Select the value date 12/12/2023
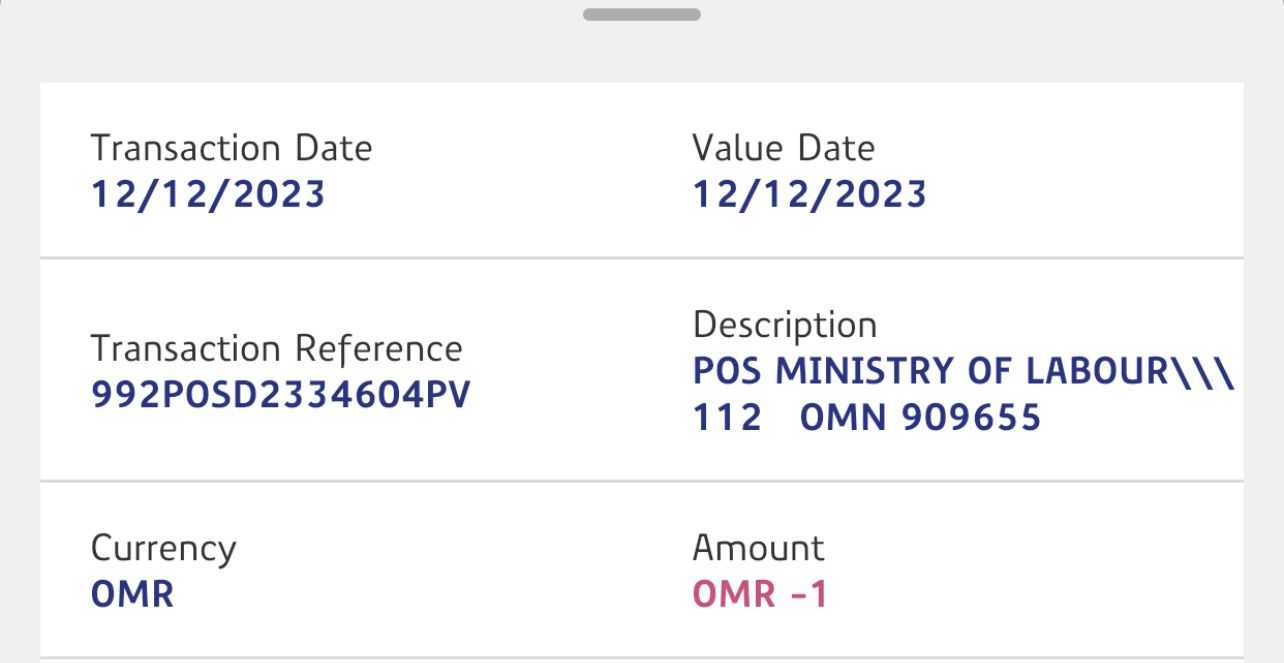This screenshot has height=663, width=1284. [x=809, y=194]
